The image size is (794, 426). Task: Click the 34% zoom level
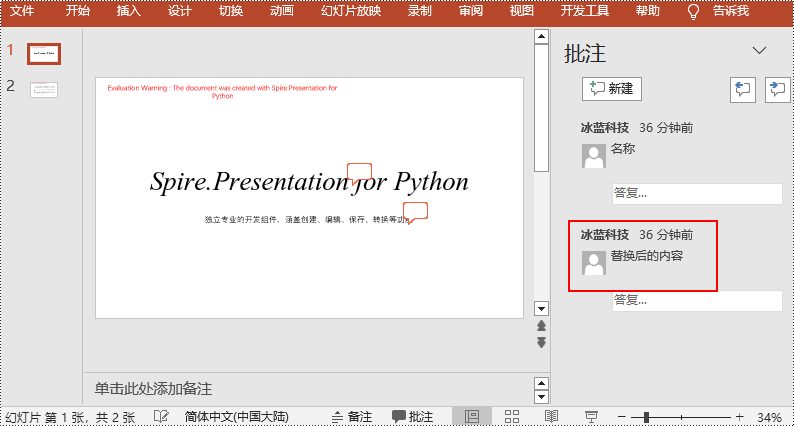click(x=770, y=417)
